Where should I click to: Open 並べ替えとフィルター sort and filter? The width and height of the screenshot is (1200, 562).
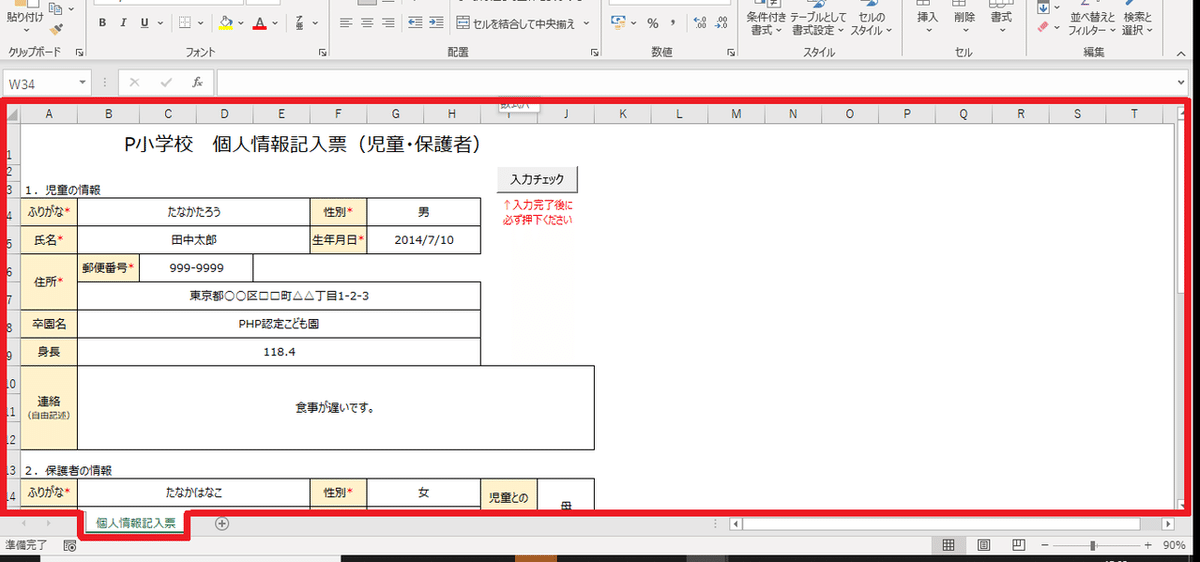[x=1090, y=20]
